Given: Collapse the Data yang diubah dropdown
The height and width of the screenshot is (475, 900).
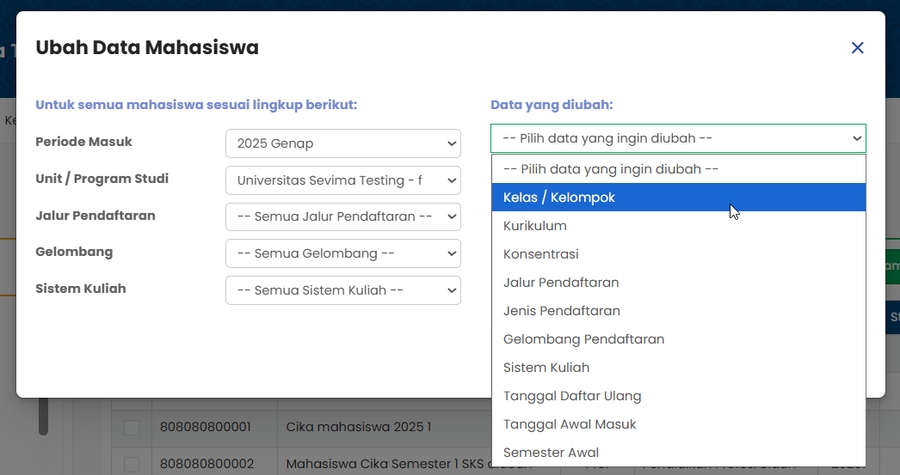Looking at the screenshot, I should (x=678, y=138).
